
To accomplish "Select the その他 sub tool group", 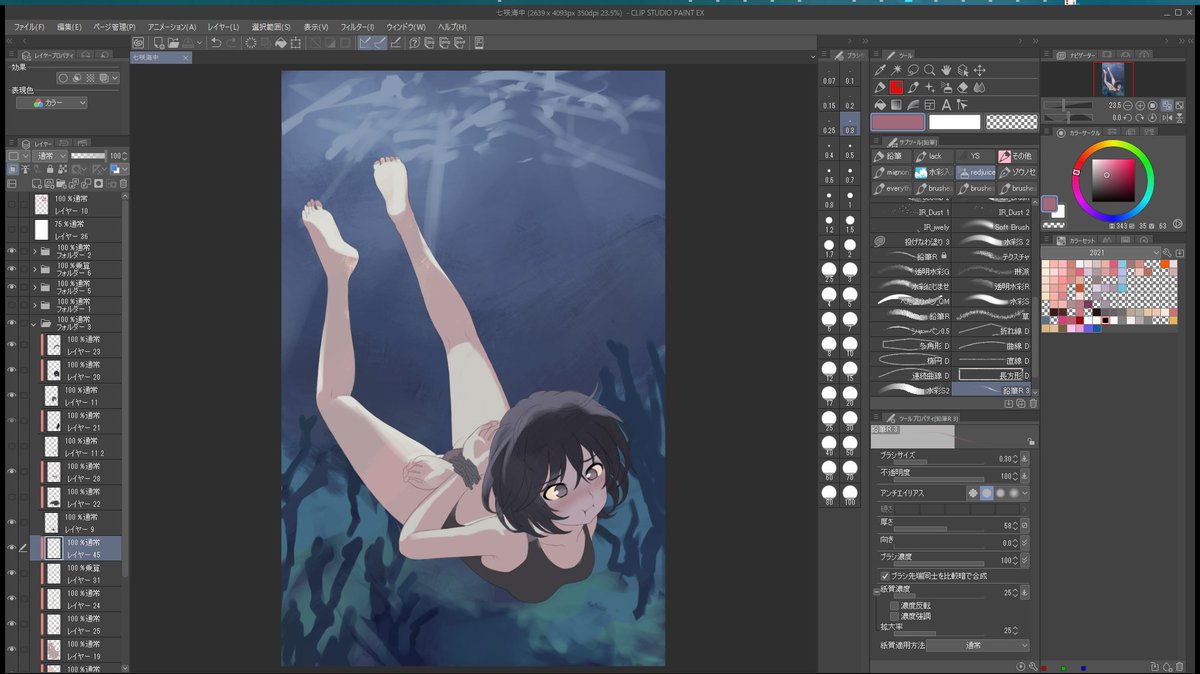I will [1016, 156].
